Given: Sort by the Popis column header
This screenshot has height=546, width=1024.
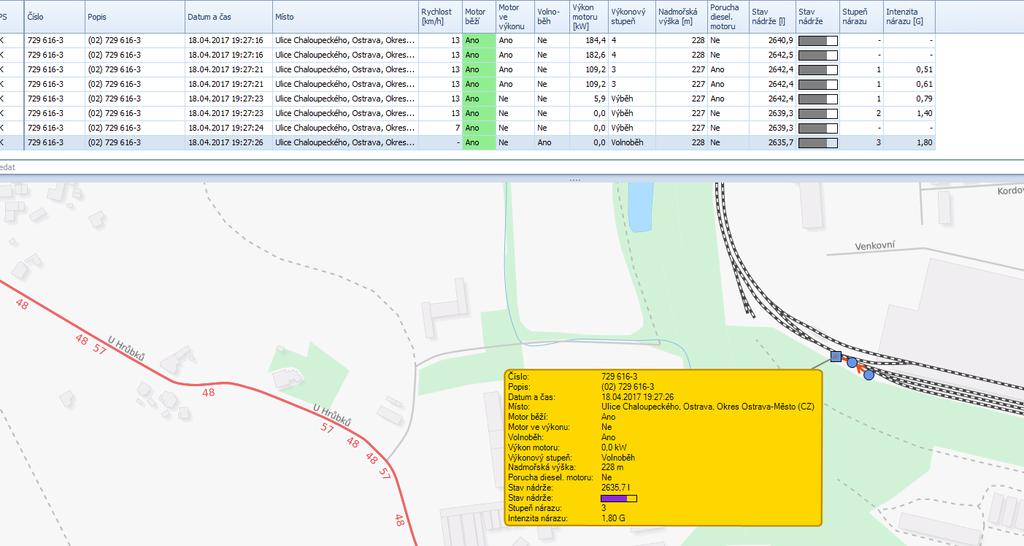Looking at the screenshot, I should [x=135, y=17].
